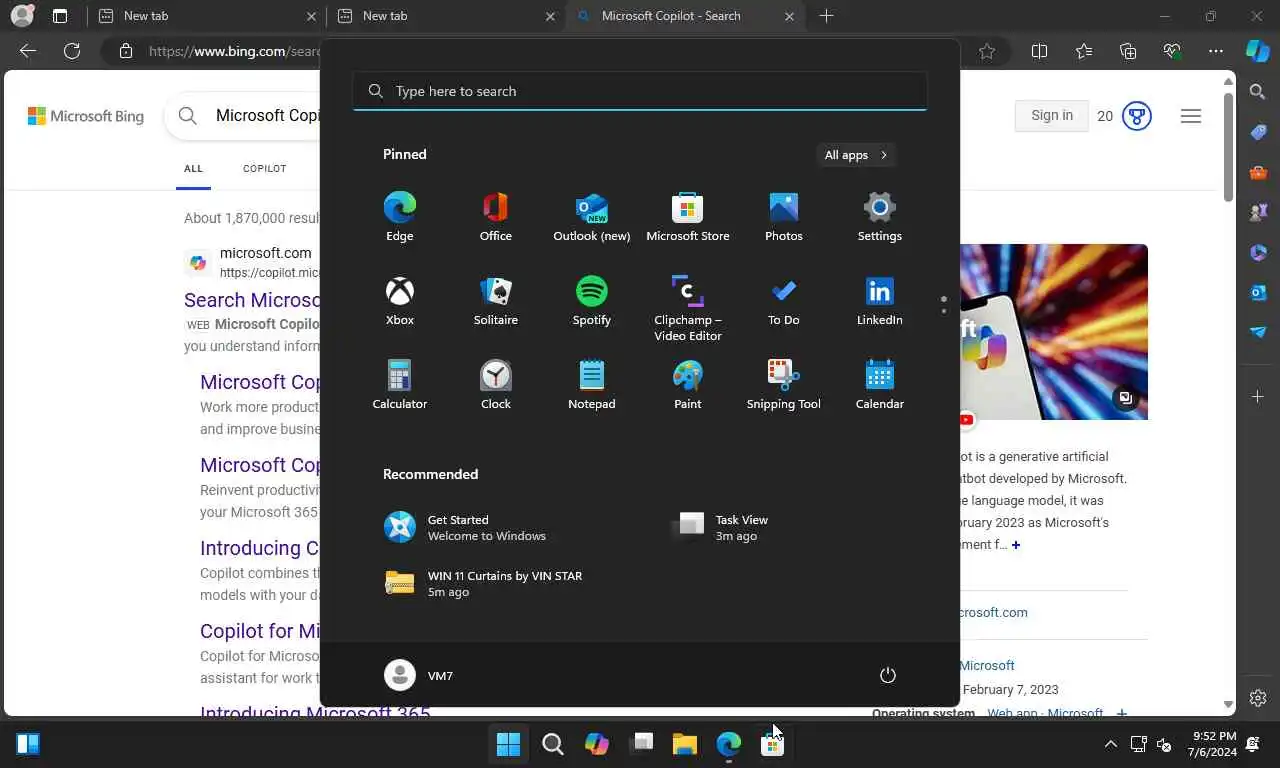The height and width of the screenshot is (768, 1280).
Task: Launch Office from the pinned apps
Action: point(495,217)
